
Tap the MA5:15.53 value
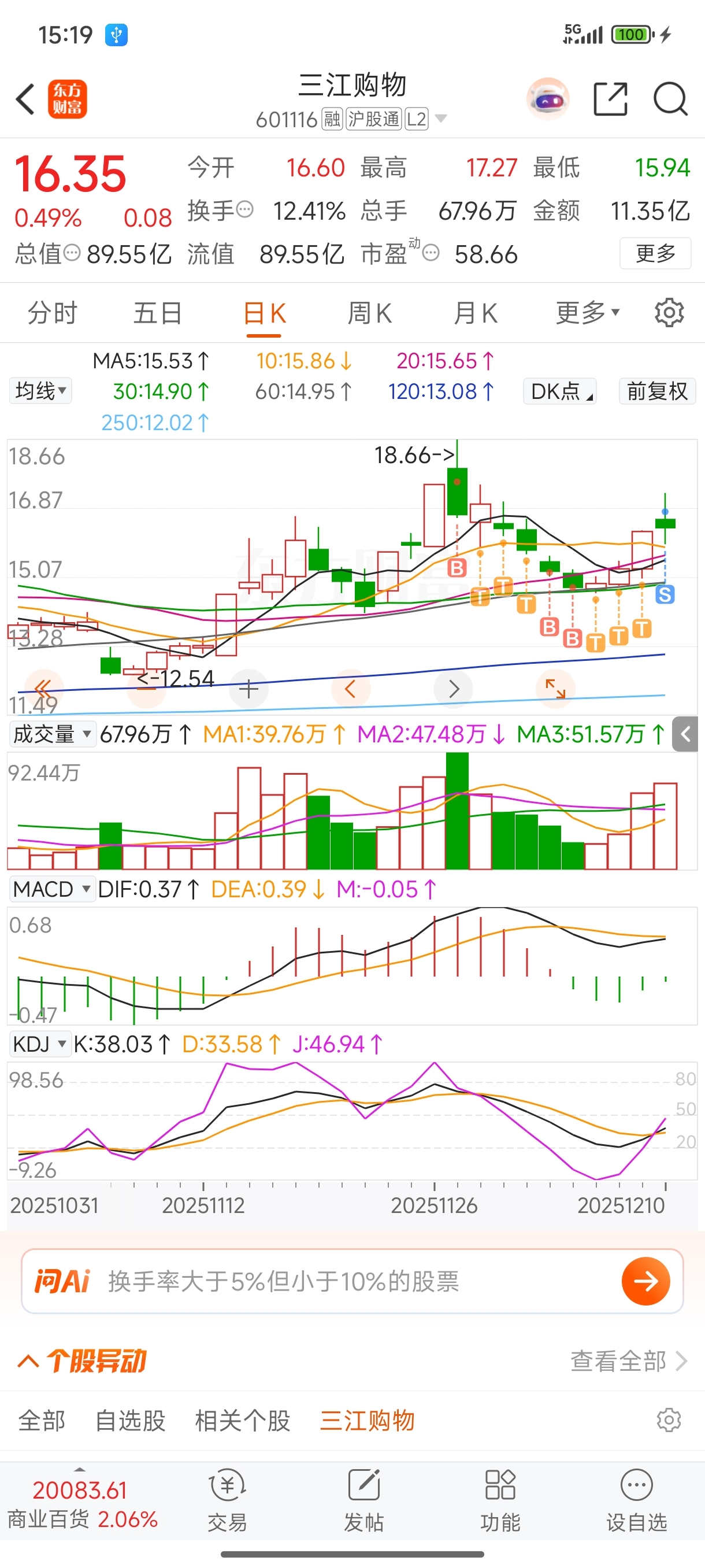point(151,361)
